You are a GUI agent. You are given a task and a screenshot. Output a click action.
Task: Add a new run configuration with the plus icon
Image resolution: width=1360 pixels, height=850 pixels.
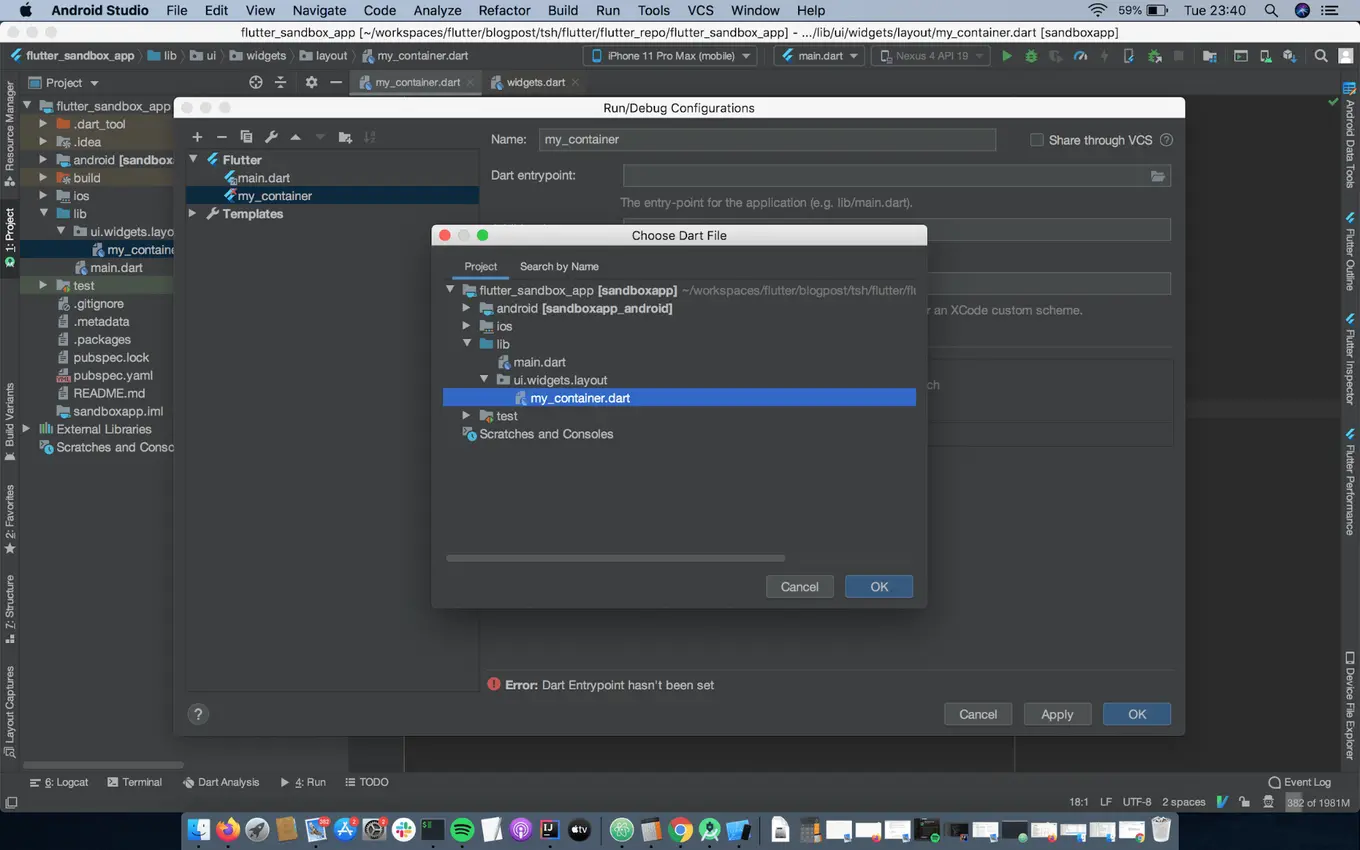(197, 137)
